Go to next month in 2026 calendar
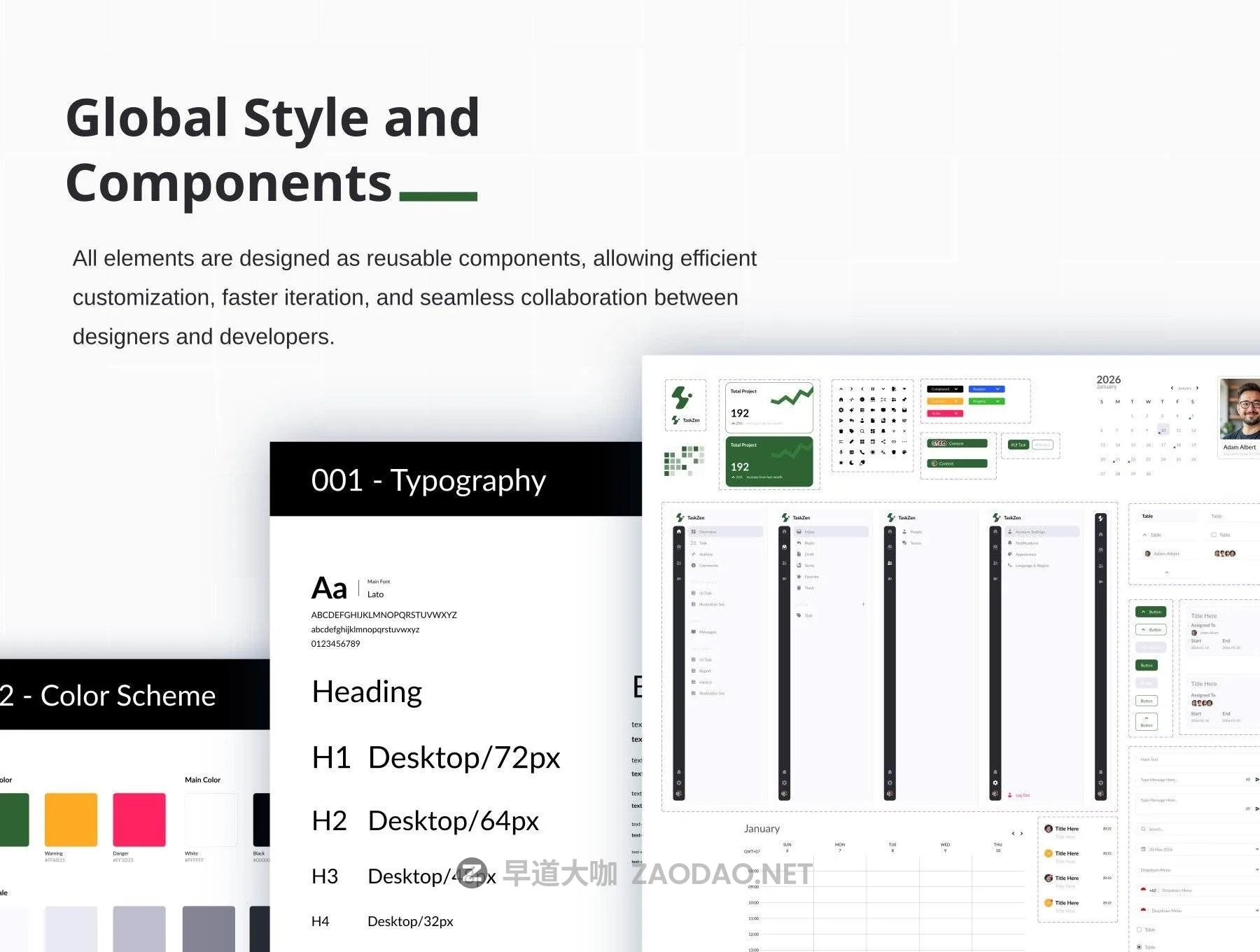1260x952 pixels. 1197,388
